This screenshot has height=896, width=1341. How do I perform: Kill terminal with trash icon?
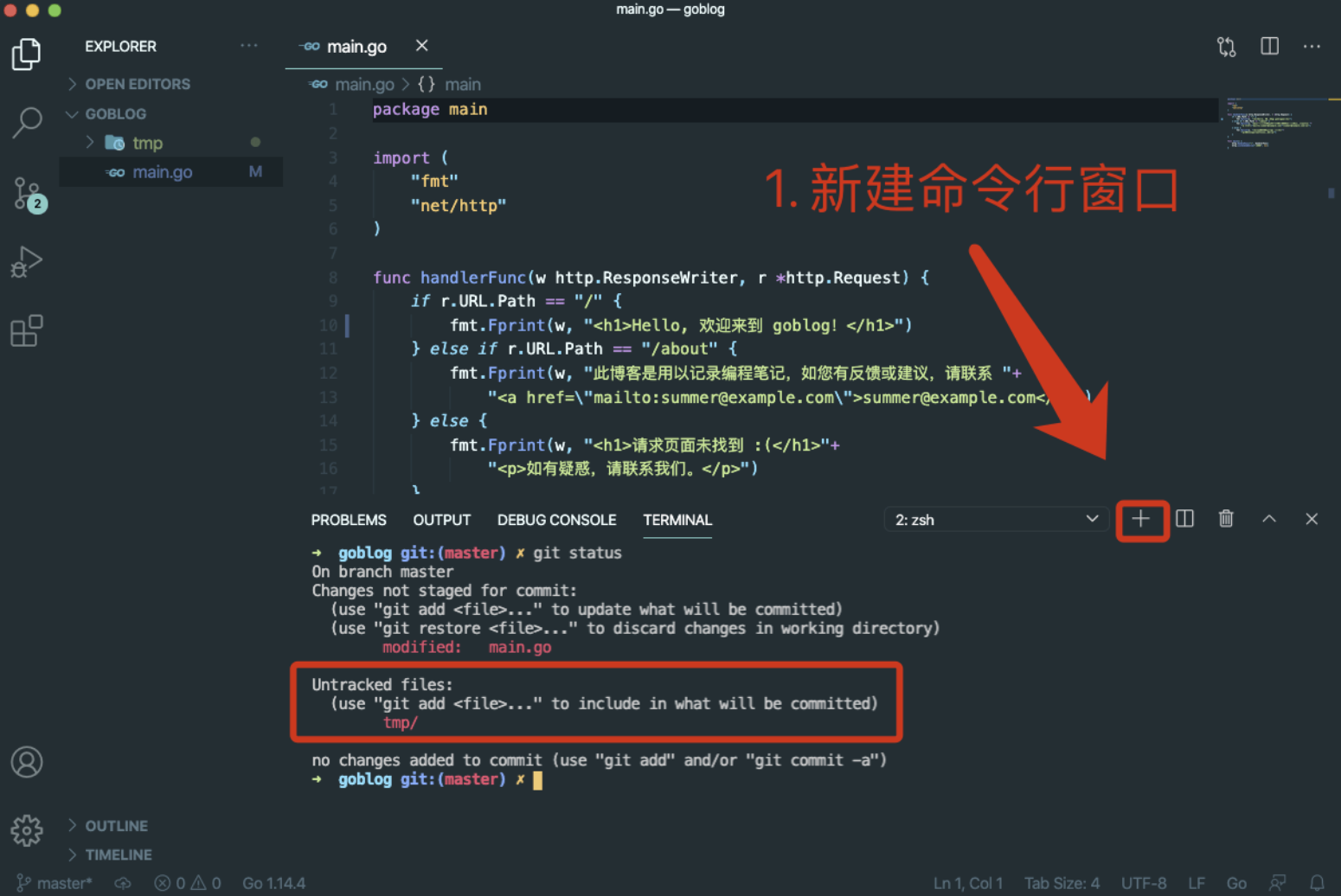(1226, 519)
